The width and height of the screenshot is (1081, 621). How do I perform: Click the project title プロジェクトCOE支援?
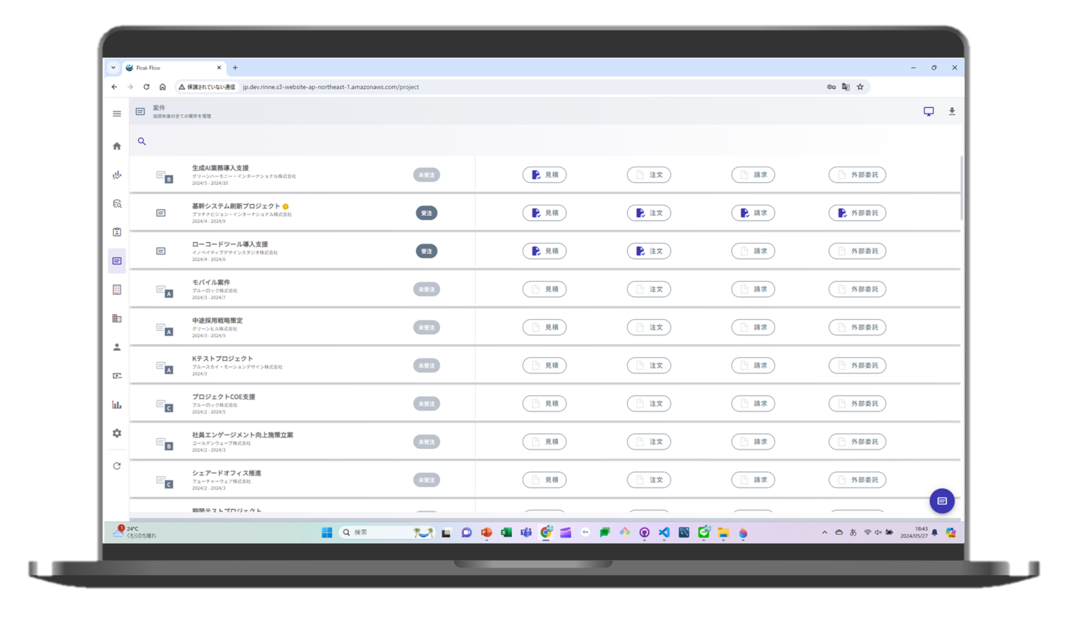223,396
